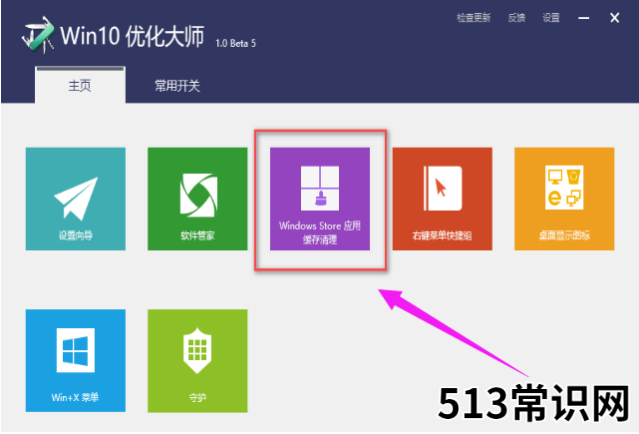Open 设置 from the title bar
The width and height of the screenshot is (639, 434).
(551, 18)
